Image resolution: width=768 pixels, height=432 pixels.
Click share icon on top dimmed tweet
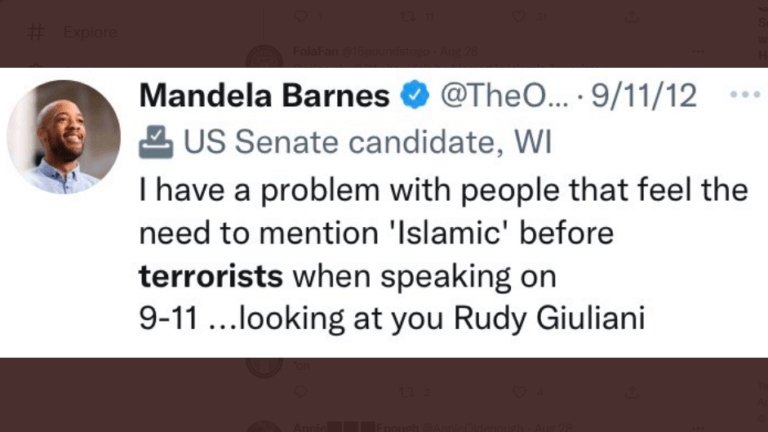(x=632, y=17)
